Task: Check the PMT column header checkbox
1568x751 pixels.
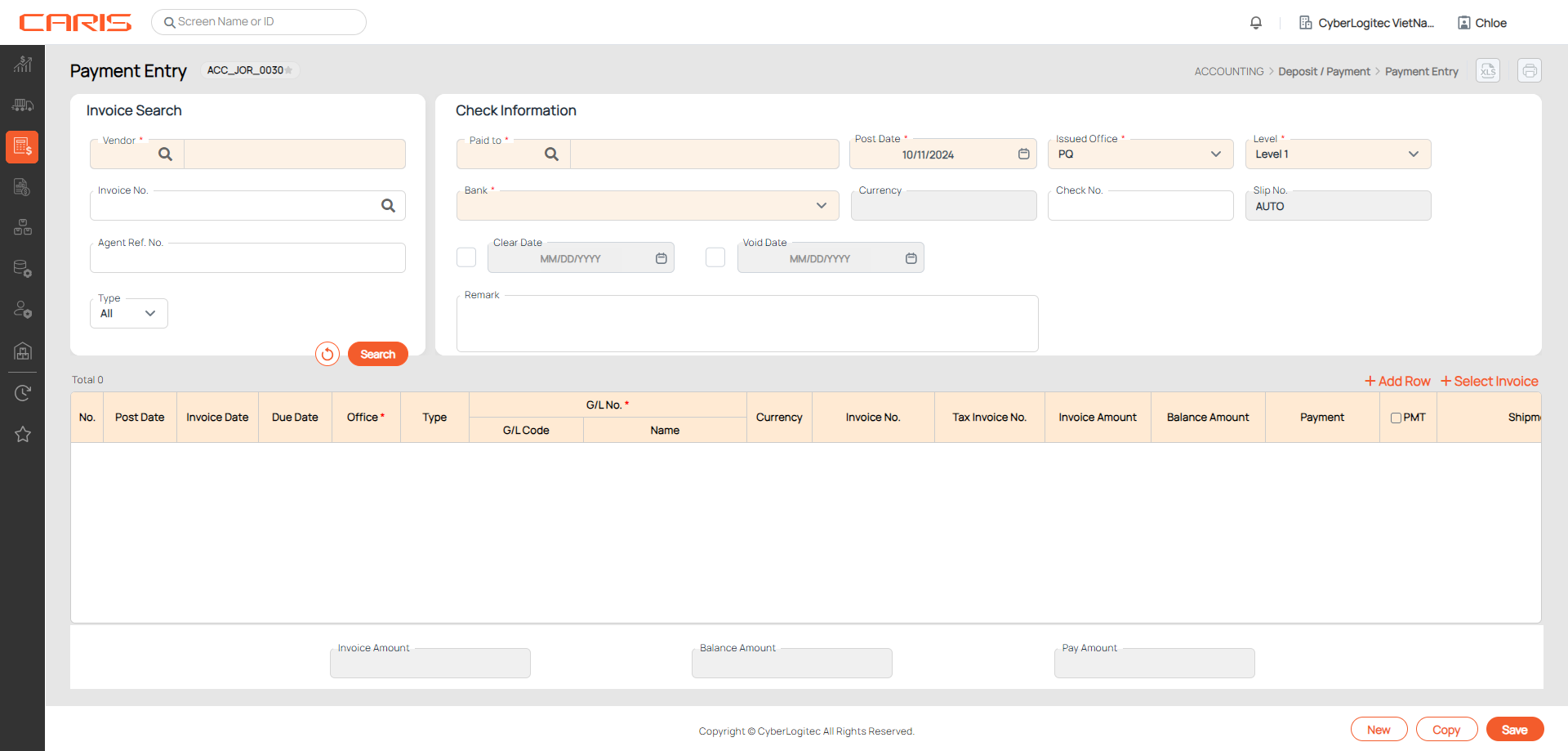Action: click(1396, 418)
